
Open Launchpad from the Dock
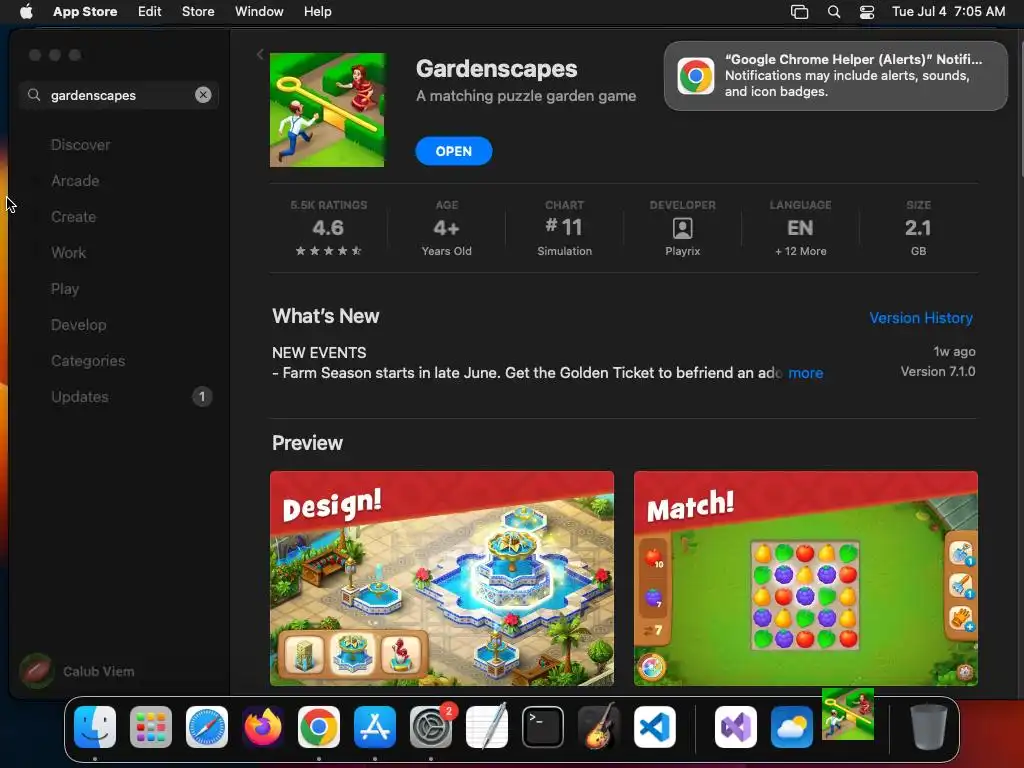tap(151, 727)
